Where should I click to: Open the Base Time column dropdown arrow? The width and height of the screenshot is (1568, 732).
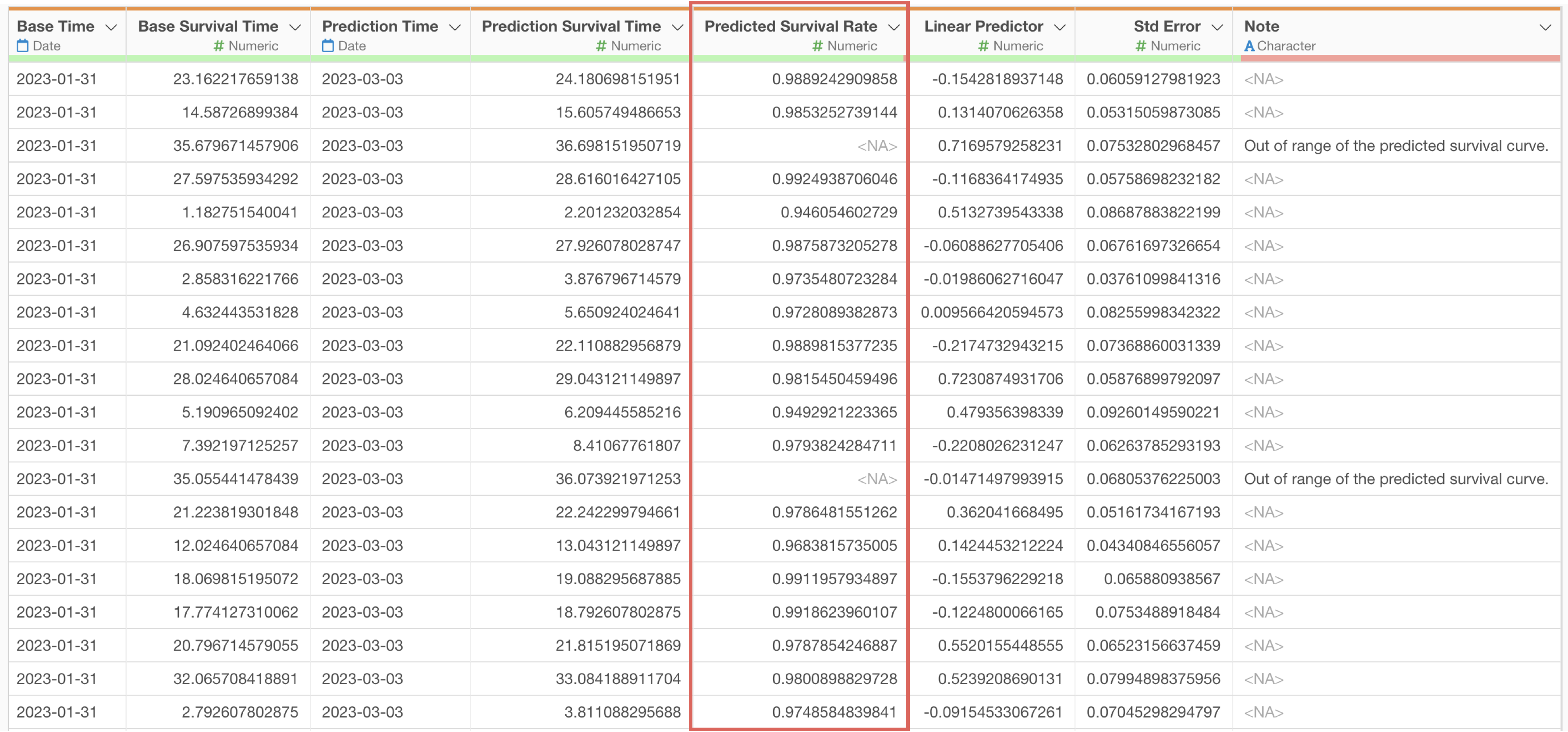point(111,28)
